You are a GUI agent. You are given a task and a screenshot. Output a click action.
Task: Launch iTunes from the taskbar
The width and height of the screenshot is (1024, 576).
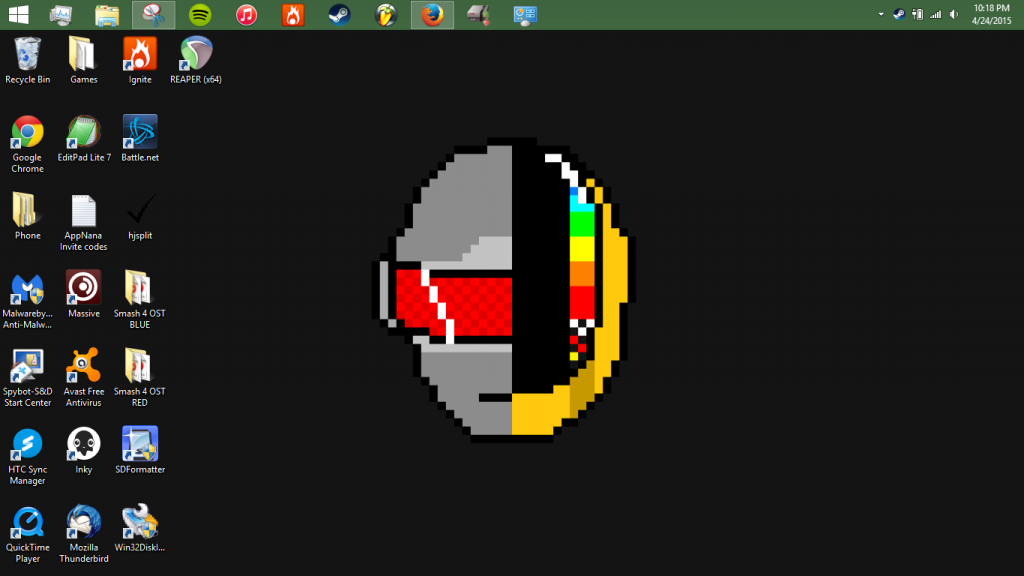246,15
